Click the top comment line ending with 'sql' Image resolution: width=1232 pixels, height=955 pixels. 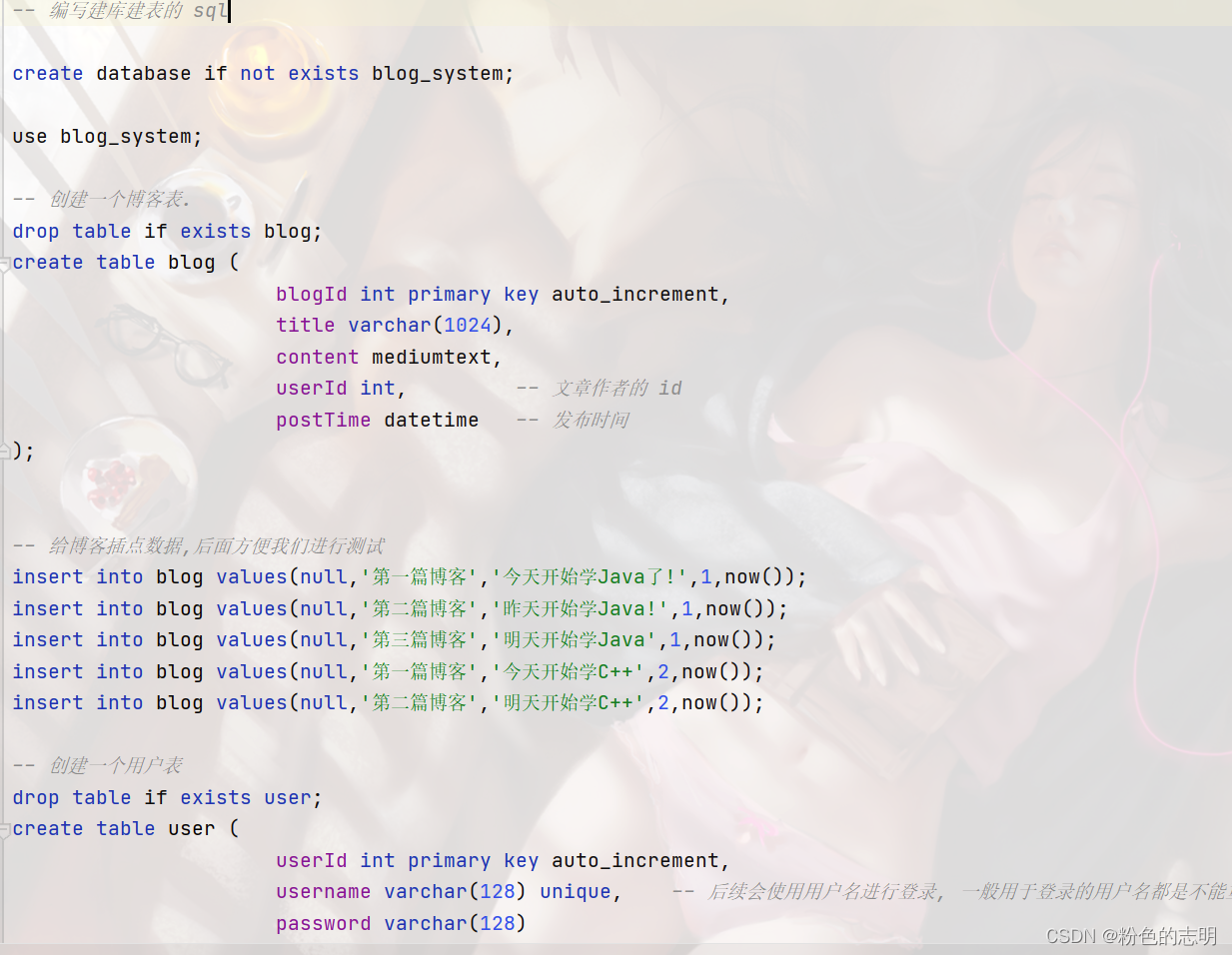(x=120, y=11)
